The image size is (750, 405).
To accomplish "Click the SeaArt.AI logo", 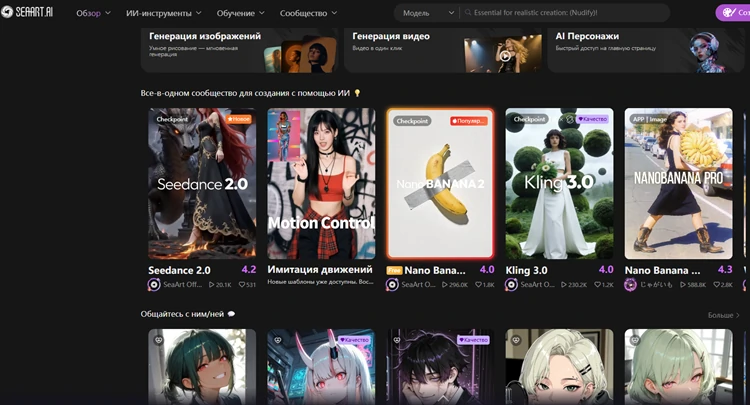I will pos(27,12).
